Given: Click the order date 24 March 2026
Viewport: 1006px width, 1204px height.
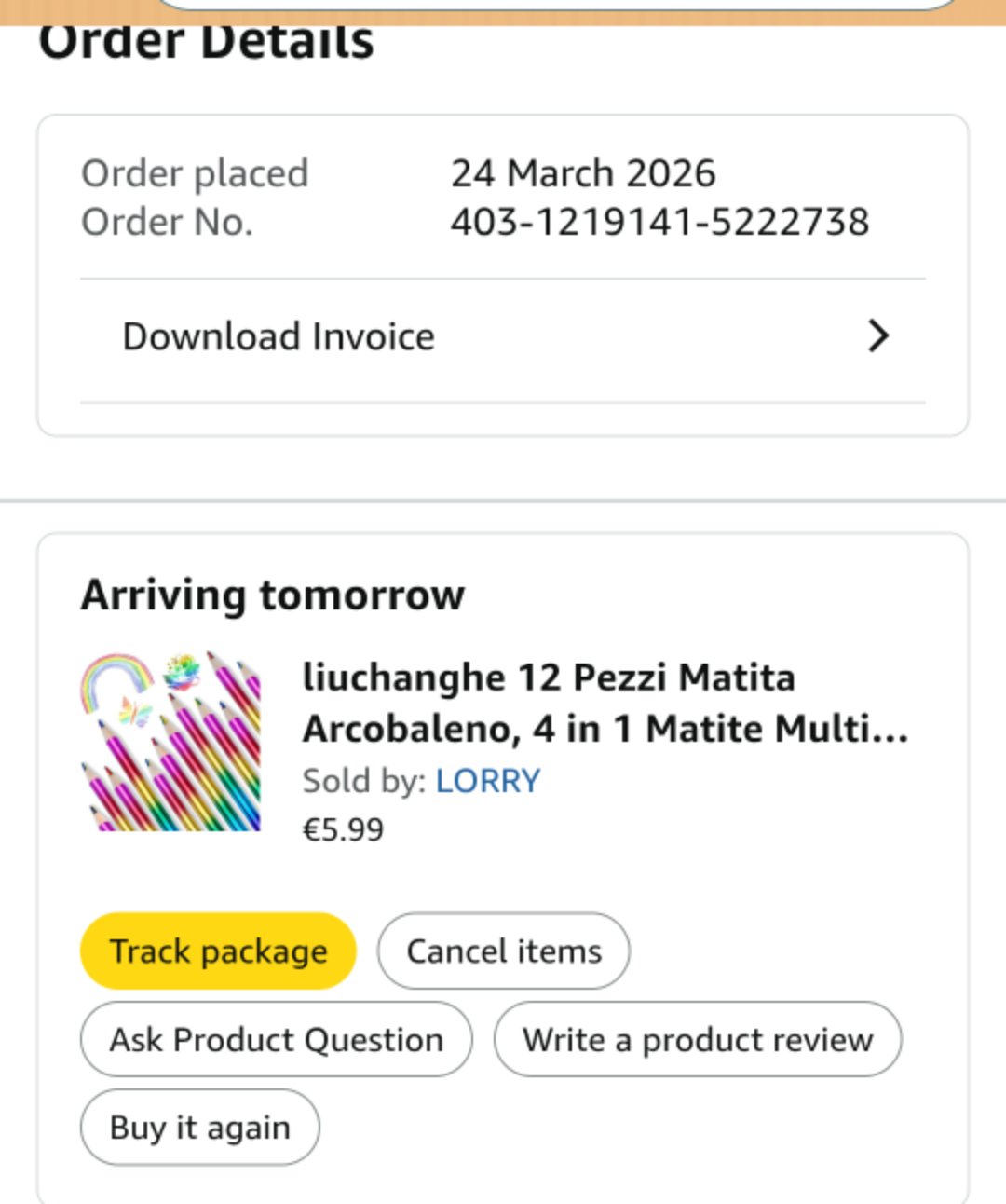Looking at the screenshot, I should click(x=583, y=173).
